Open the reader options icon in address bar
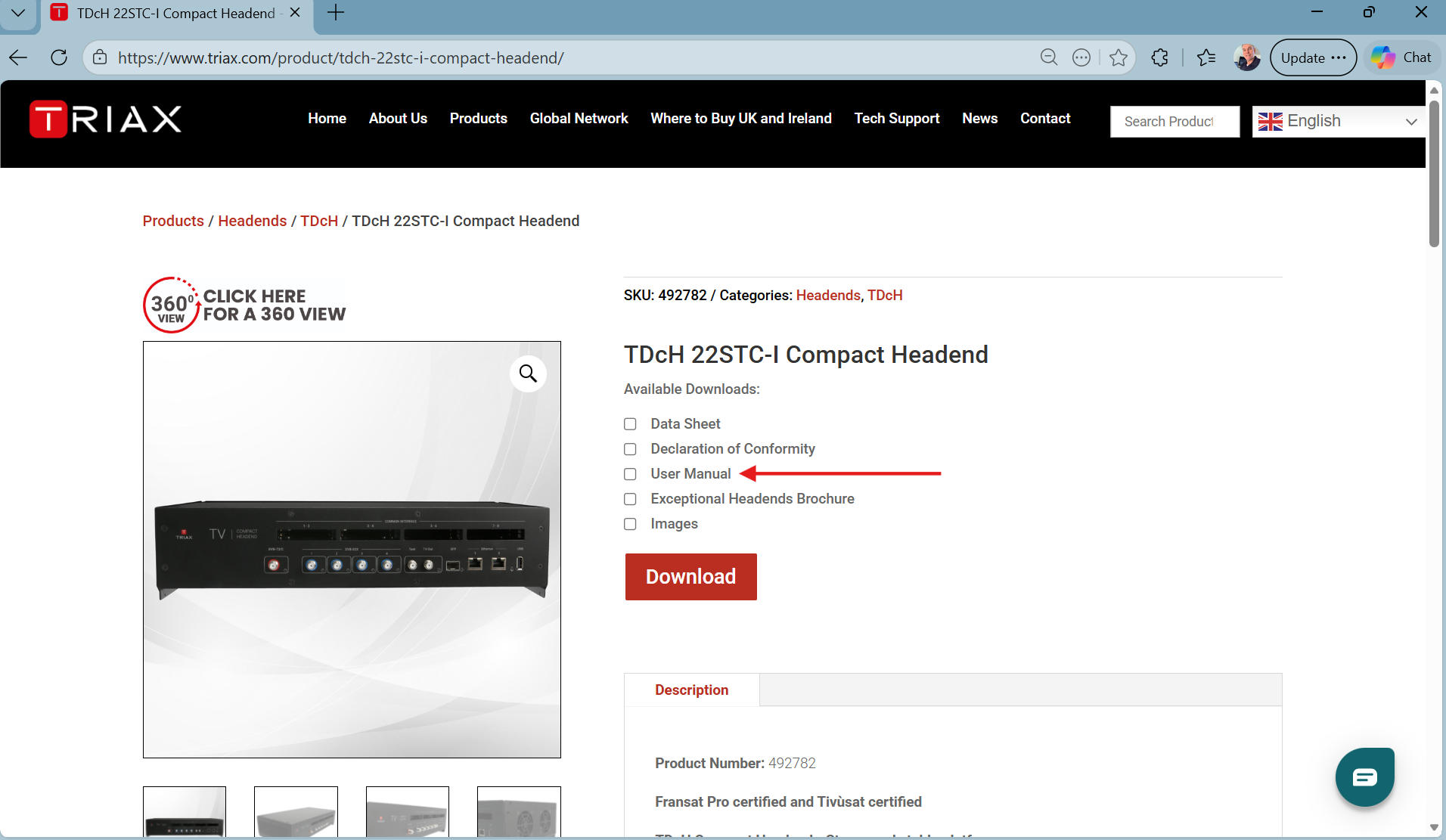Screen dimensions: 1446x840 (x=1081, y=57)
